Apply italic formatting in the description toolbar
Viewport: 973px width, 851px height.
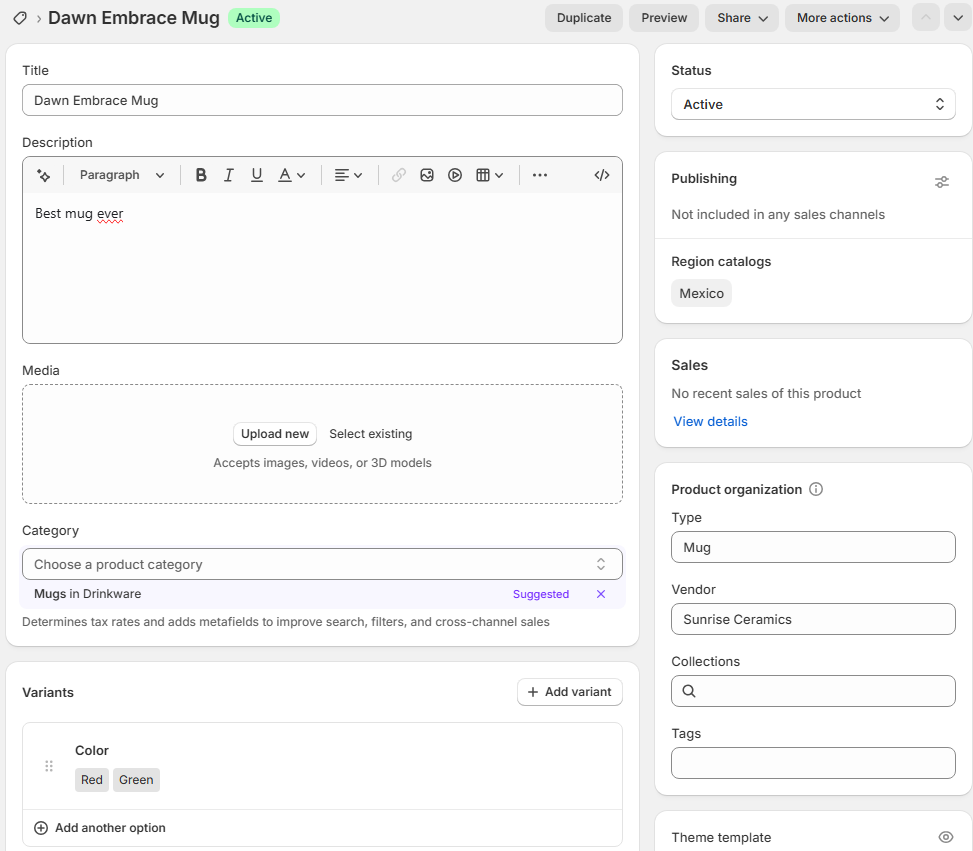[228, 174]
